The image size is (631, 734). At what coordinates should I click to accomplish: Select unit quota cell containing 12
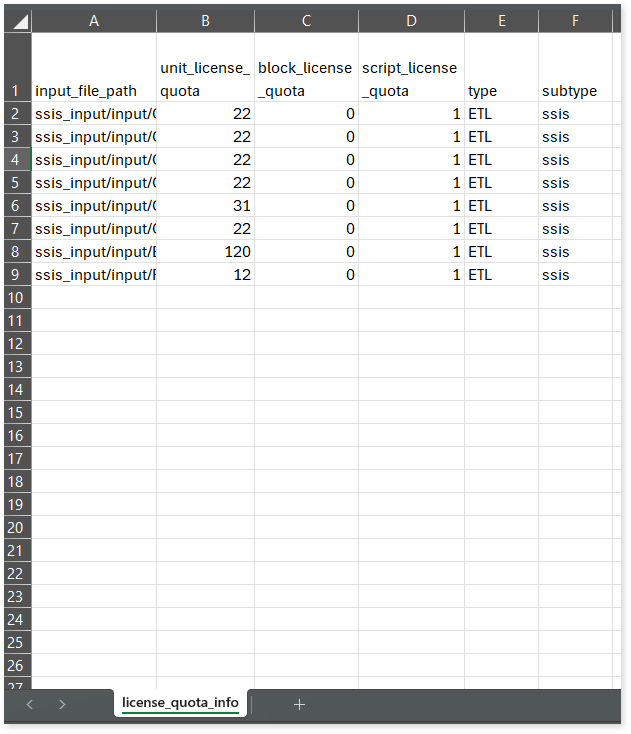[205, 275]
